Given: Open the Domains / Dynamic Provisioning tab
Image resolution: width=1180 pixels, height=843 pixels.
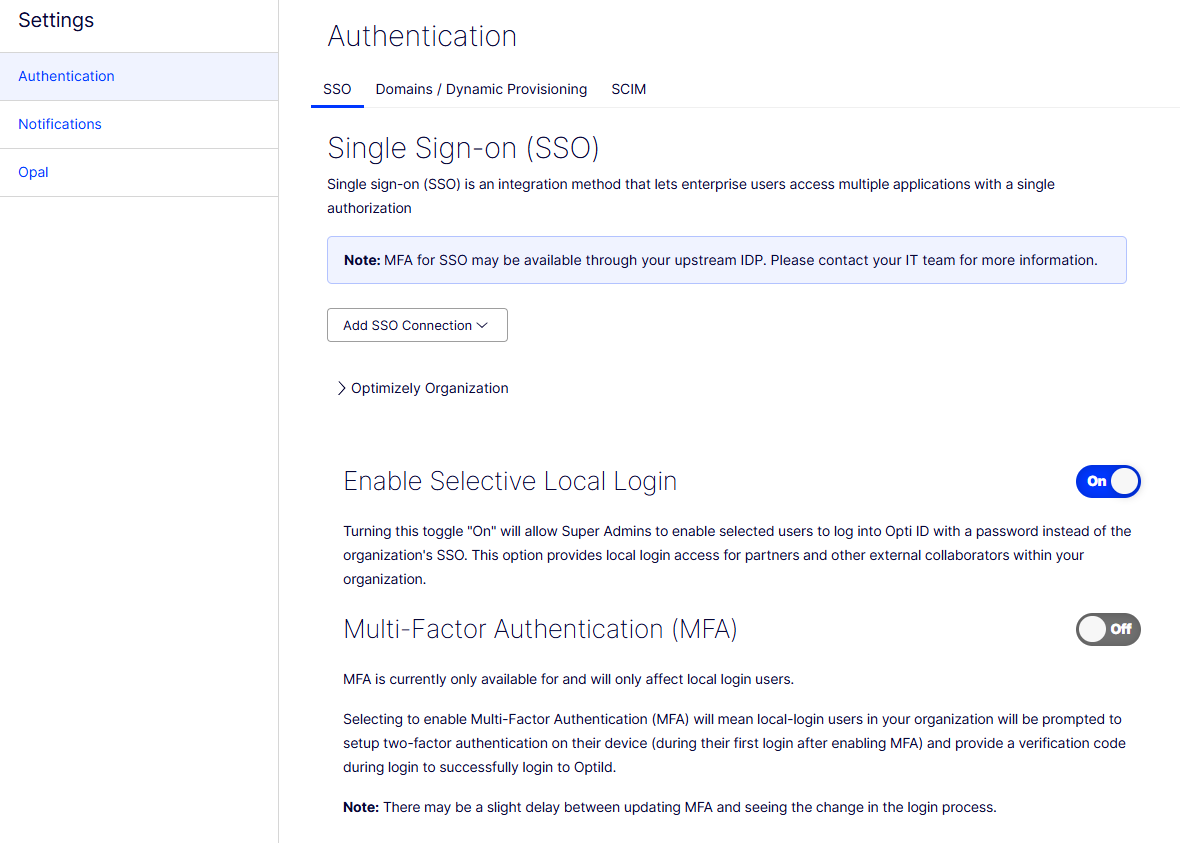Looking at the screenshot, I should [x=481, y=89].
